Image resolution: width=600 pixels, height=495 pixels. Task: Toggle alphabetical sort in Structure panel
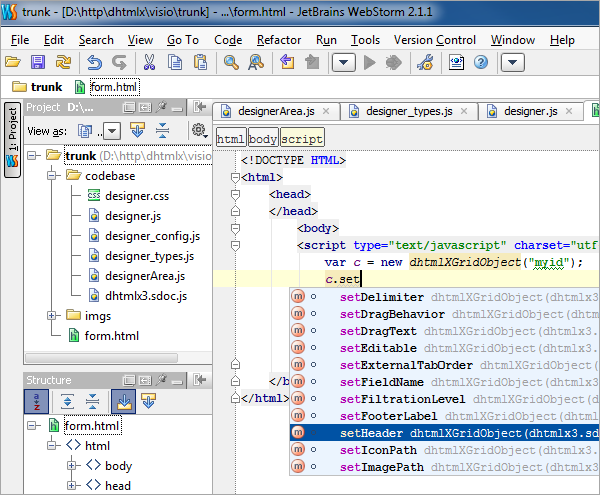[x=36, y=402]
